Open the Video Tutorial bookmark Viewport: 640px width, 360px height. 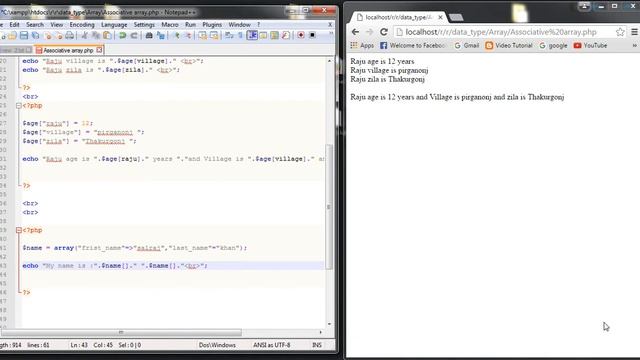tap(509, 45)
